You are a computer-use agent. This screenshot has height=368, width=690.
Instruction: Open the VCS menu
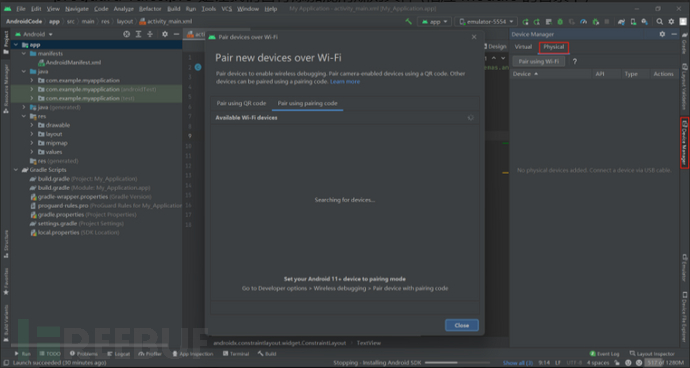point(227,9)
